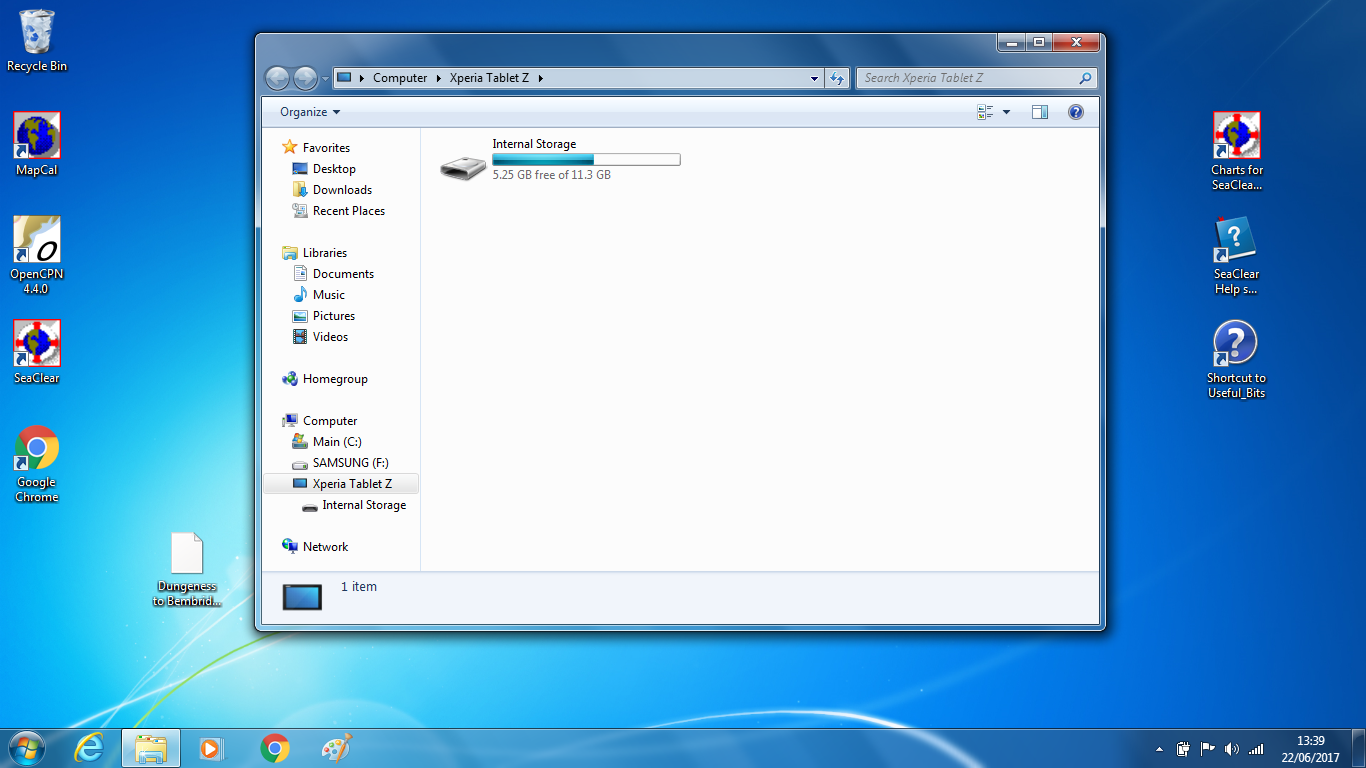Screen dimensions: 1366x768
Task: Click the Search Xperia Tablet Z field
Action: coord(966,78)
